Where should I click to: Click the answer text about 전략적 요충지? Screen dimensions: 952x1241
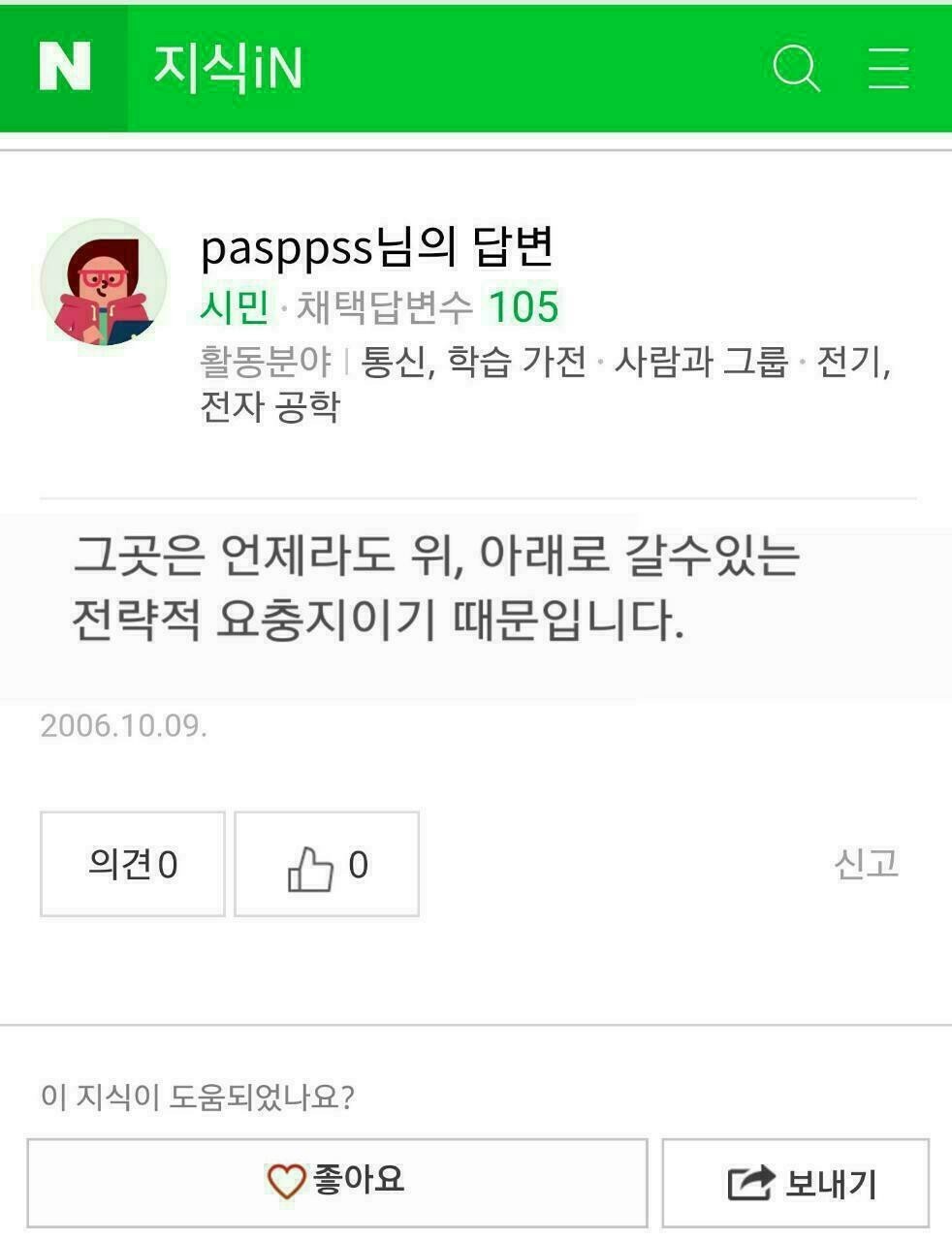[x=436, y=588]
